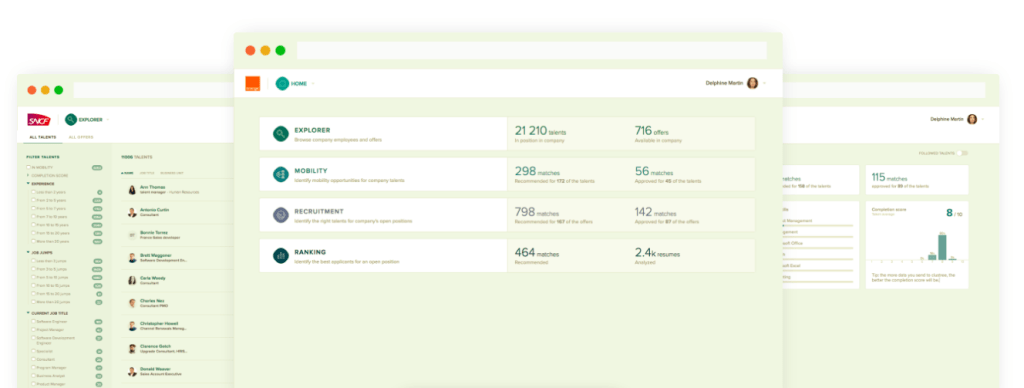Image resolution: width=1024 pixels, height=388 pixels.
Task: Collapse the Job Jumps filter section
Action: click(x=28, y=252)
